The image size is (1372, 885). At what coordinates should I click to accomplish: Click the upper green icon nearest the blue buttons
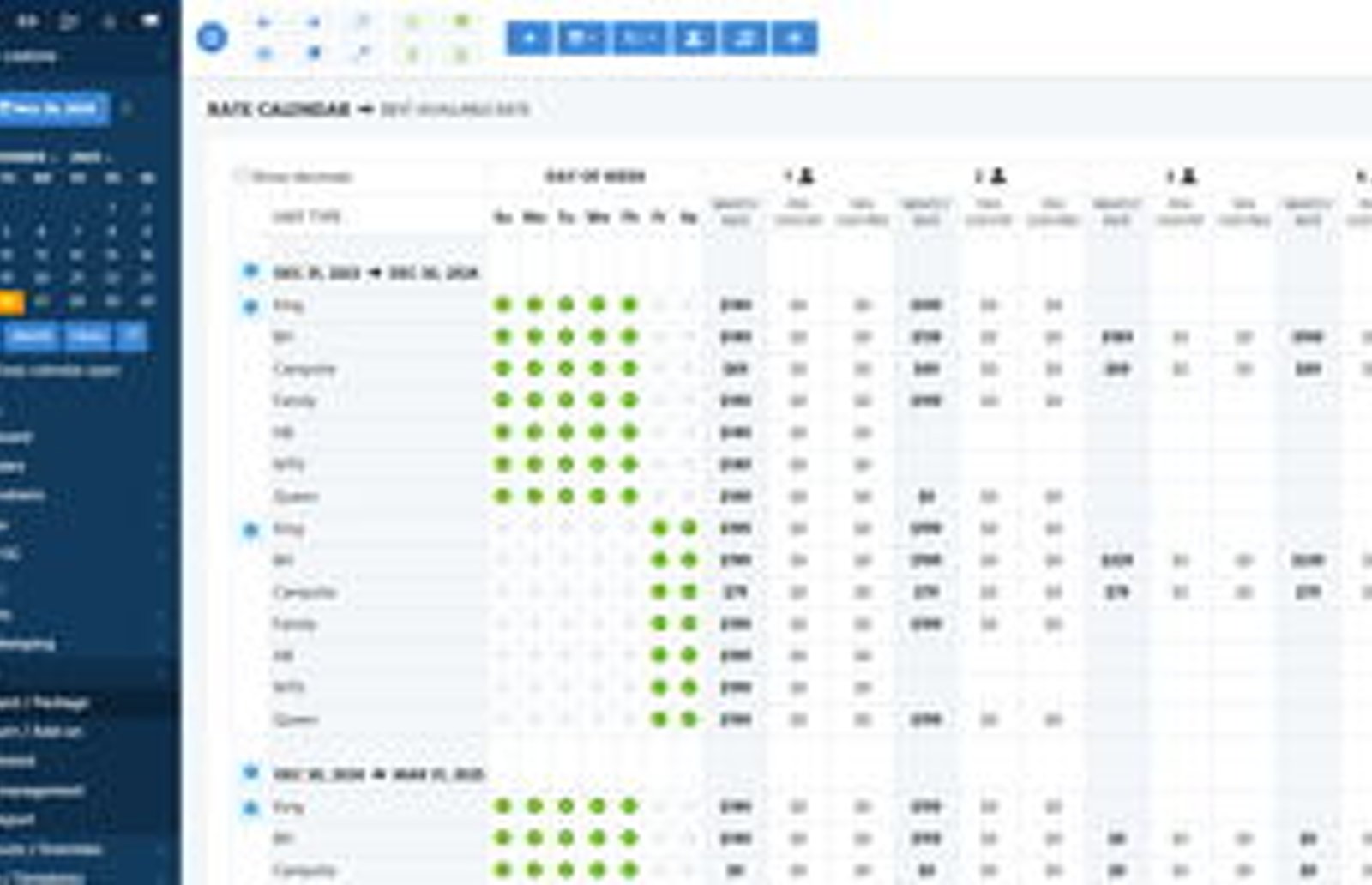click(461, 22)
